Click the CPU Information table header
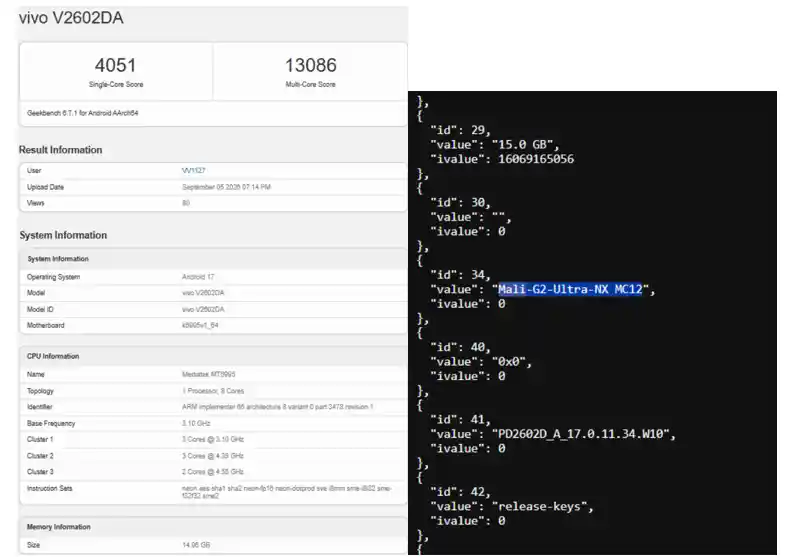Viewport: 788px width, 557px height. (53, 356)
